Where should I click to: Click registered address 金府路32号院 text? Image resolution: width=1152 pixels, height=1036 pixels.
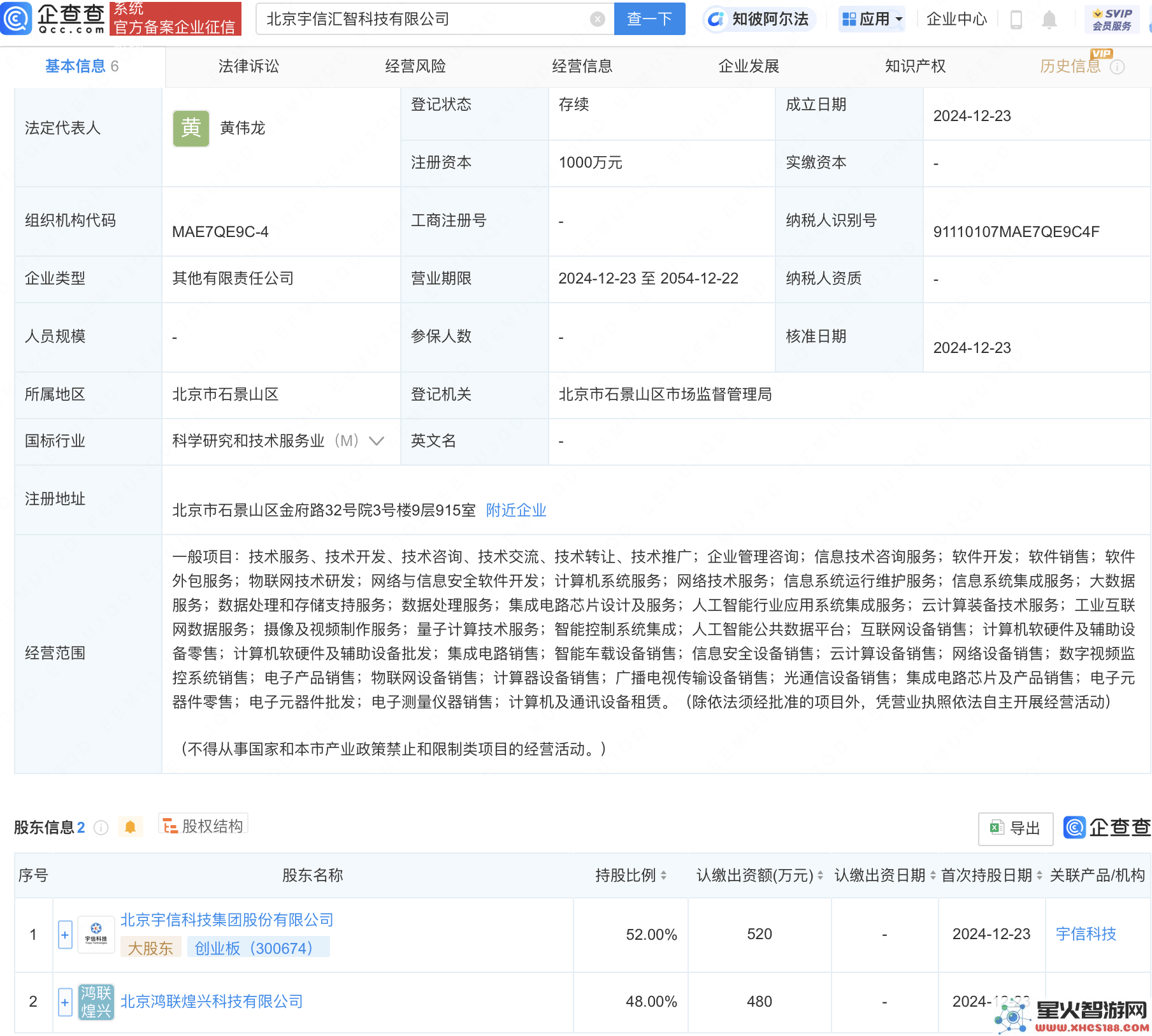click(325, 510)
